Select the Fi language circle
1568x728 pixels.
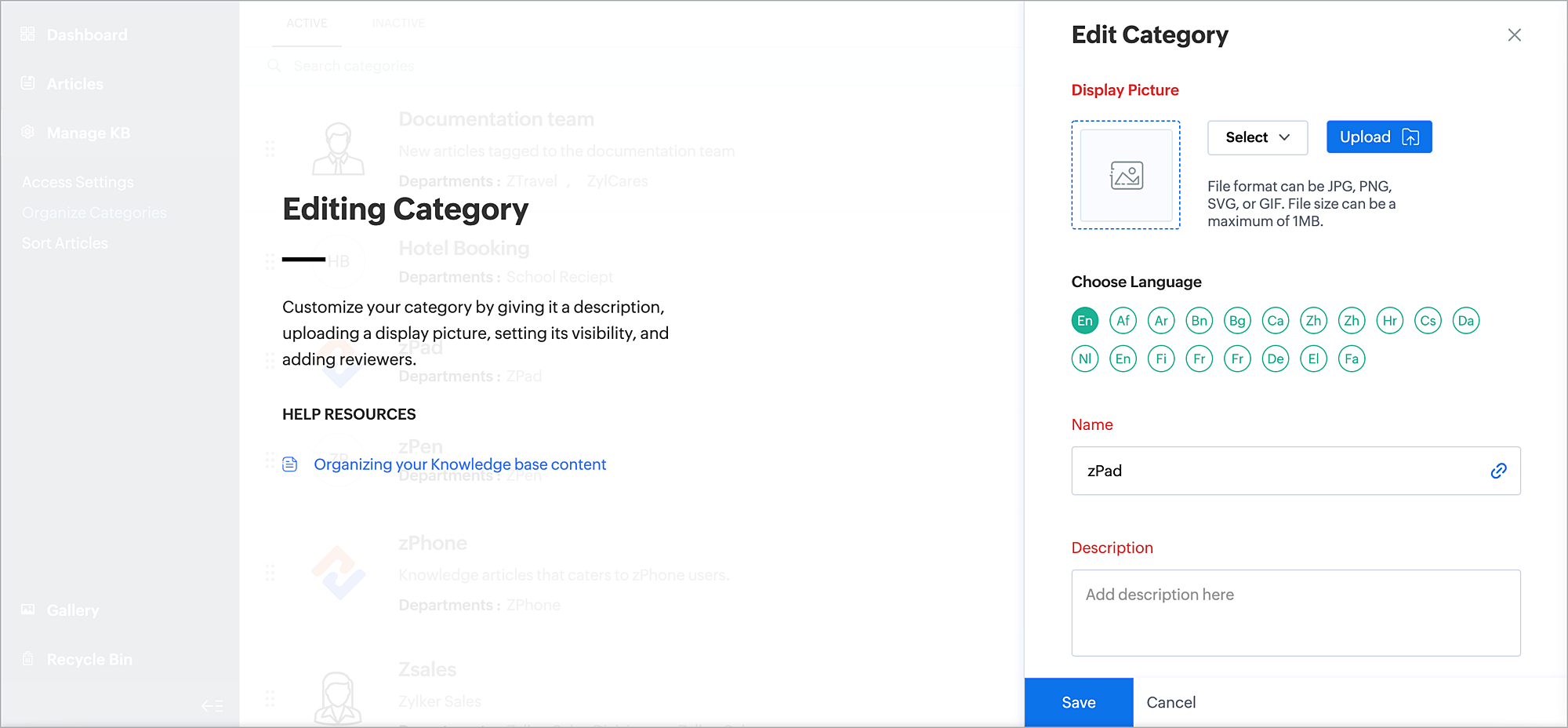coord(1161,359)
